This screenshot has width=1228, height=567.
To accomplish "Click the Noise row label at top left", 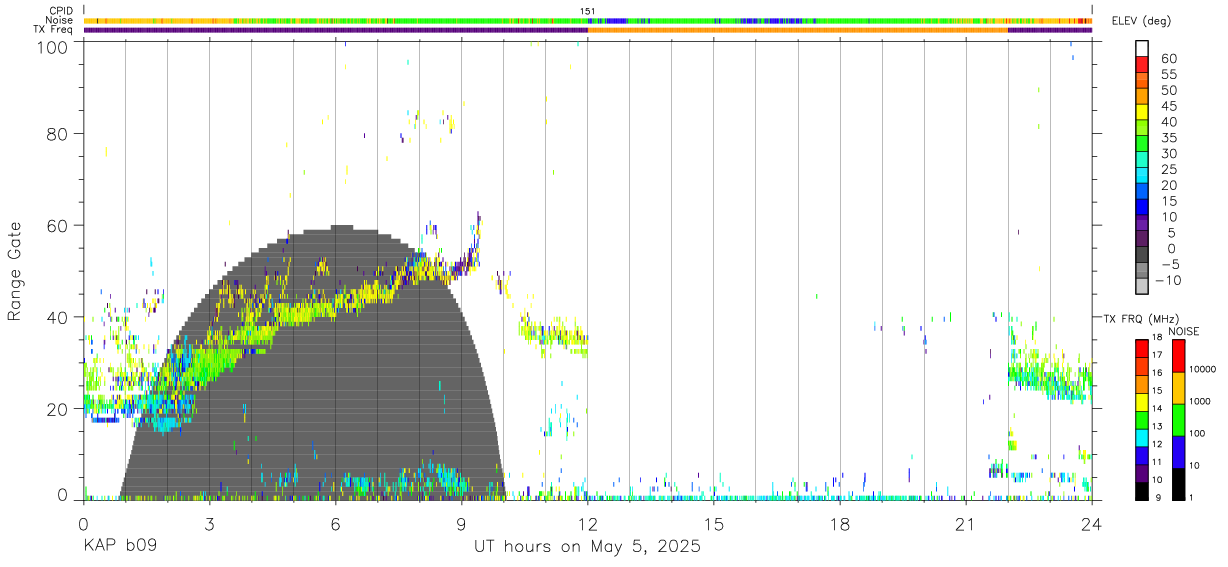I will tap(59, 20).
